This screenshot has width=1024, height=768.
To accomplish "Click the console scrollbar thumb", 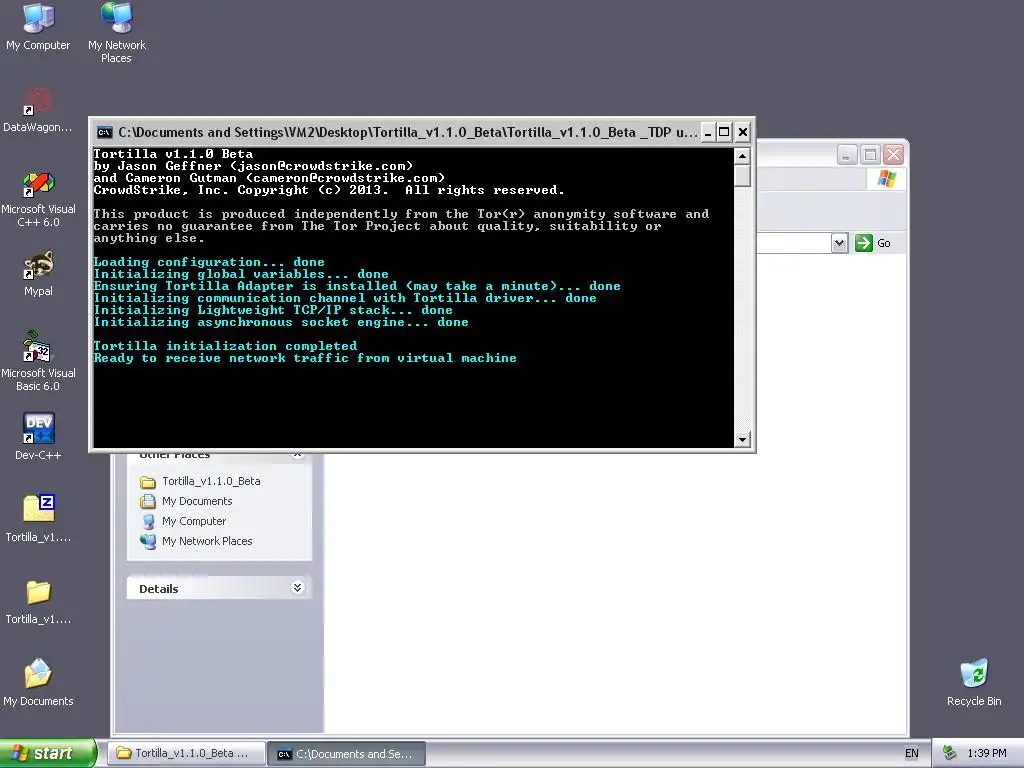I will (742, 176).
